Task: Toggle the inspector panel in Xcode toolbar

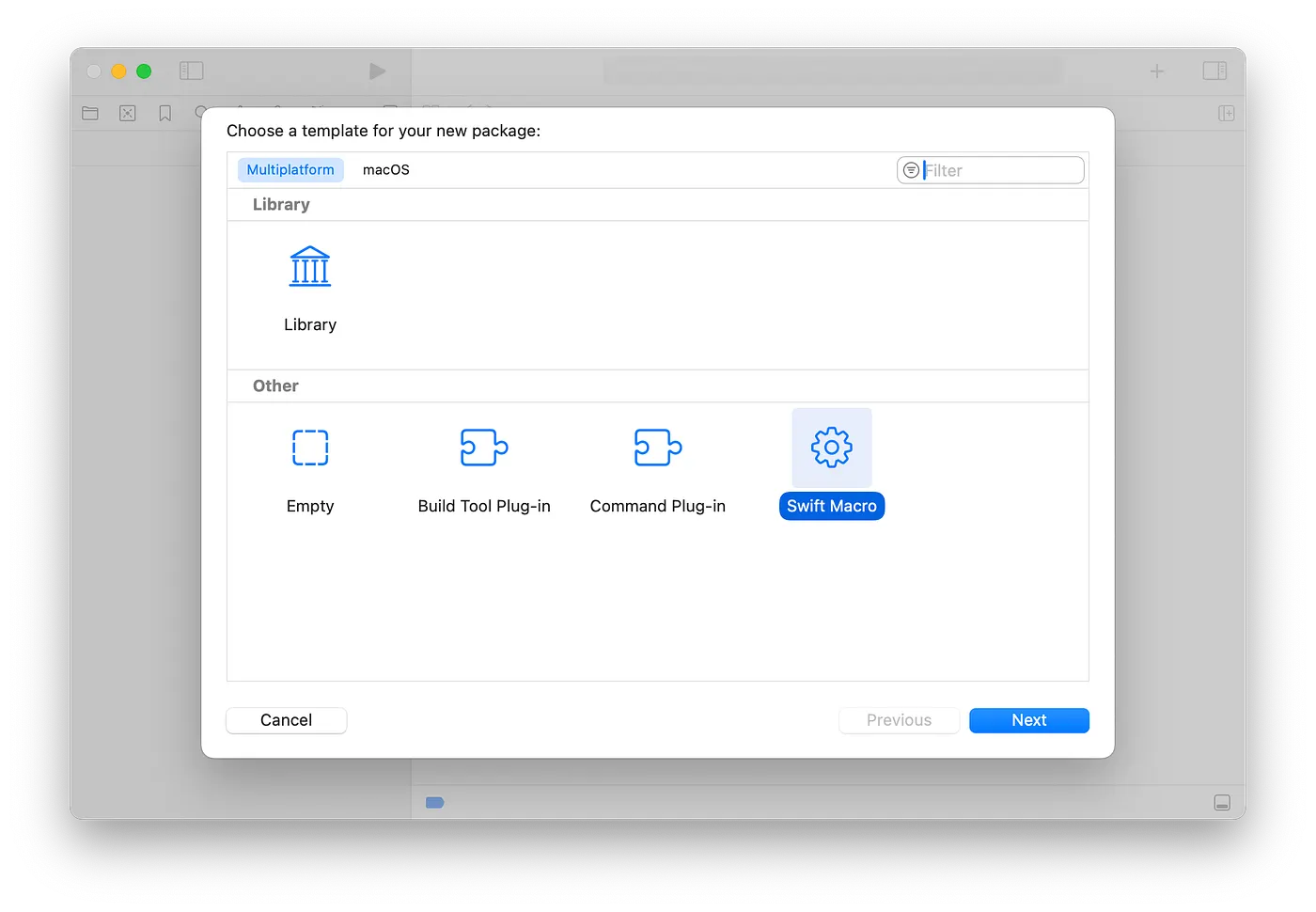Action: [1214, 71]
